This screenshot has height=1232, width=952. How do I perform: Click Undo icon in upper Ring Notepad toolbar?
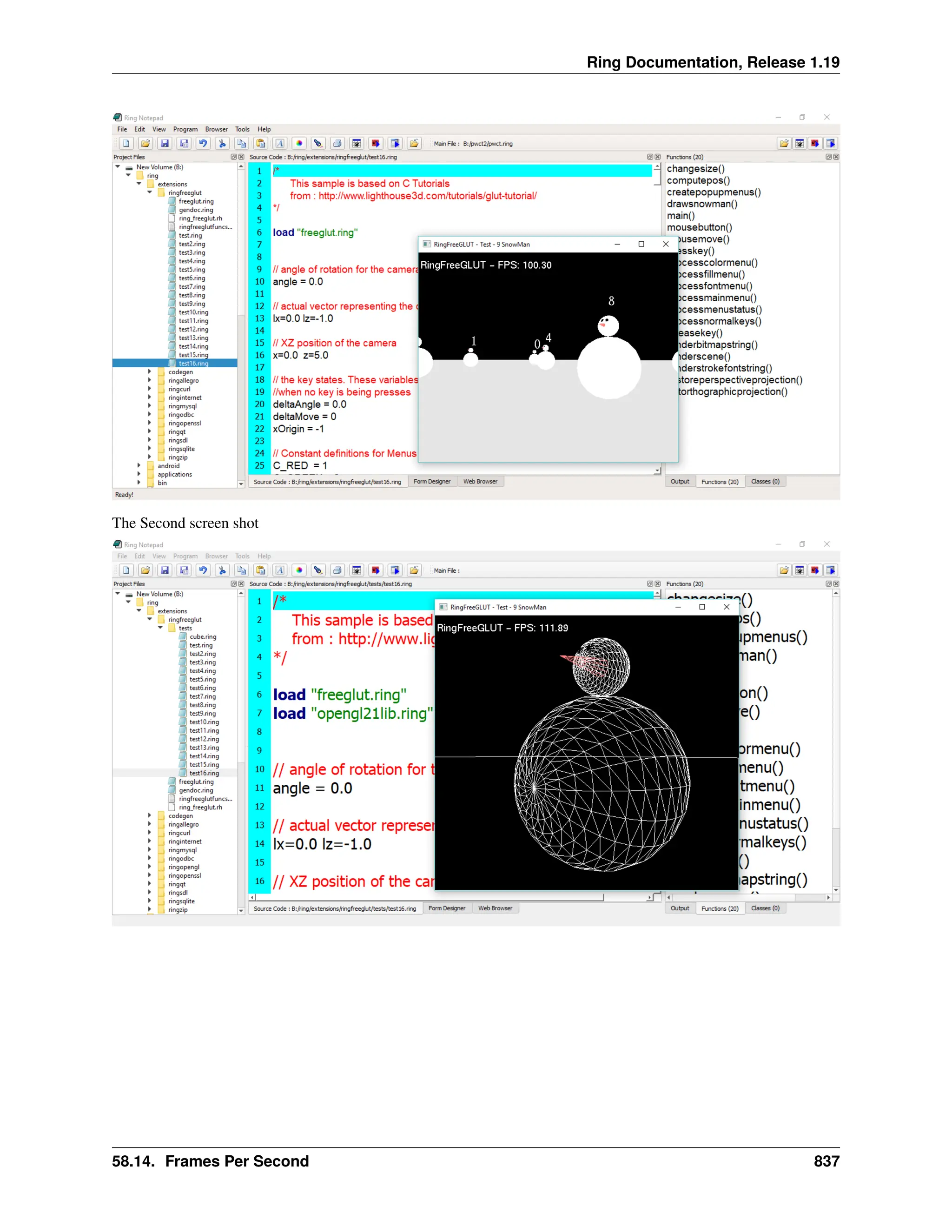(x=203, y=143)
